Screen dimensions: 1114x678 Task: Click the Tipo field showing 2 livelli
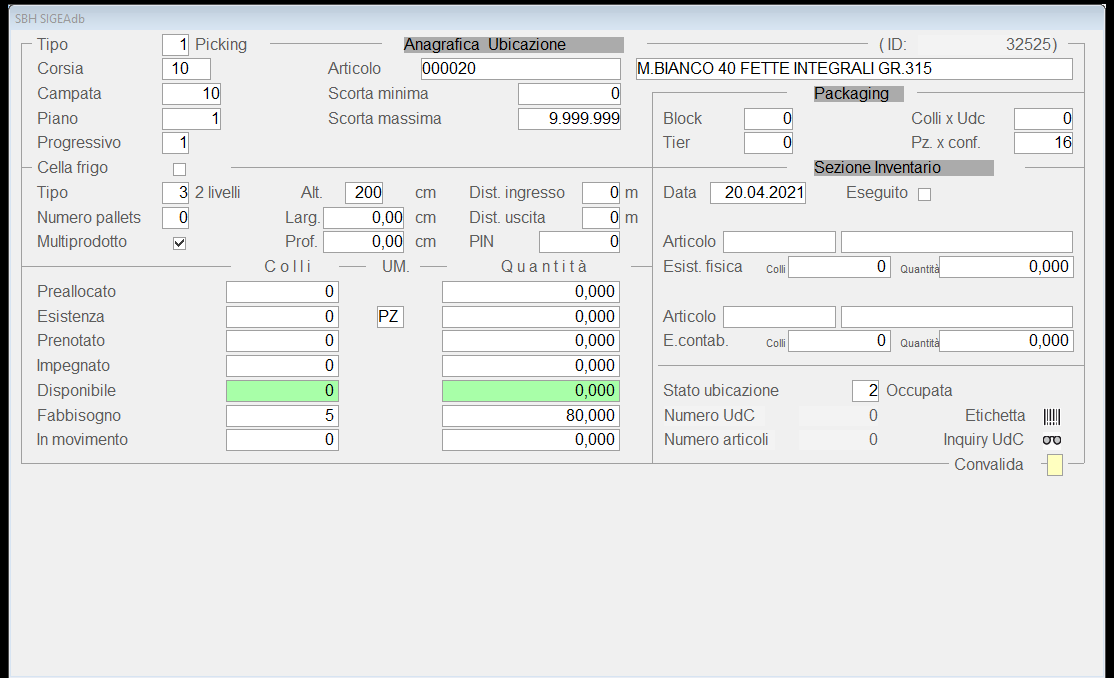[x=175, y=193]
